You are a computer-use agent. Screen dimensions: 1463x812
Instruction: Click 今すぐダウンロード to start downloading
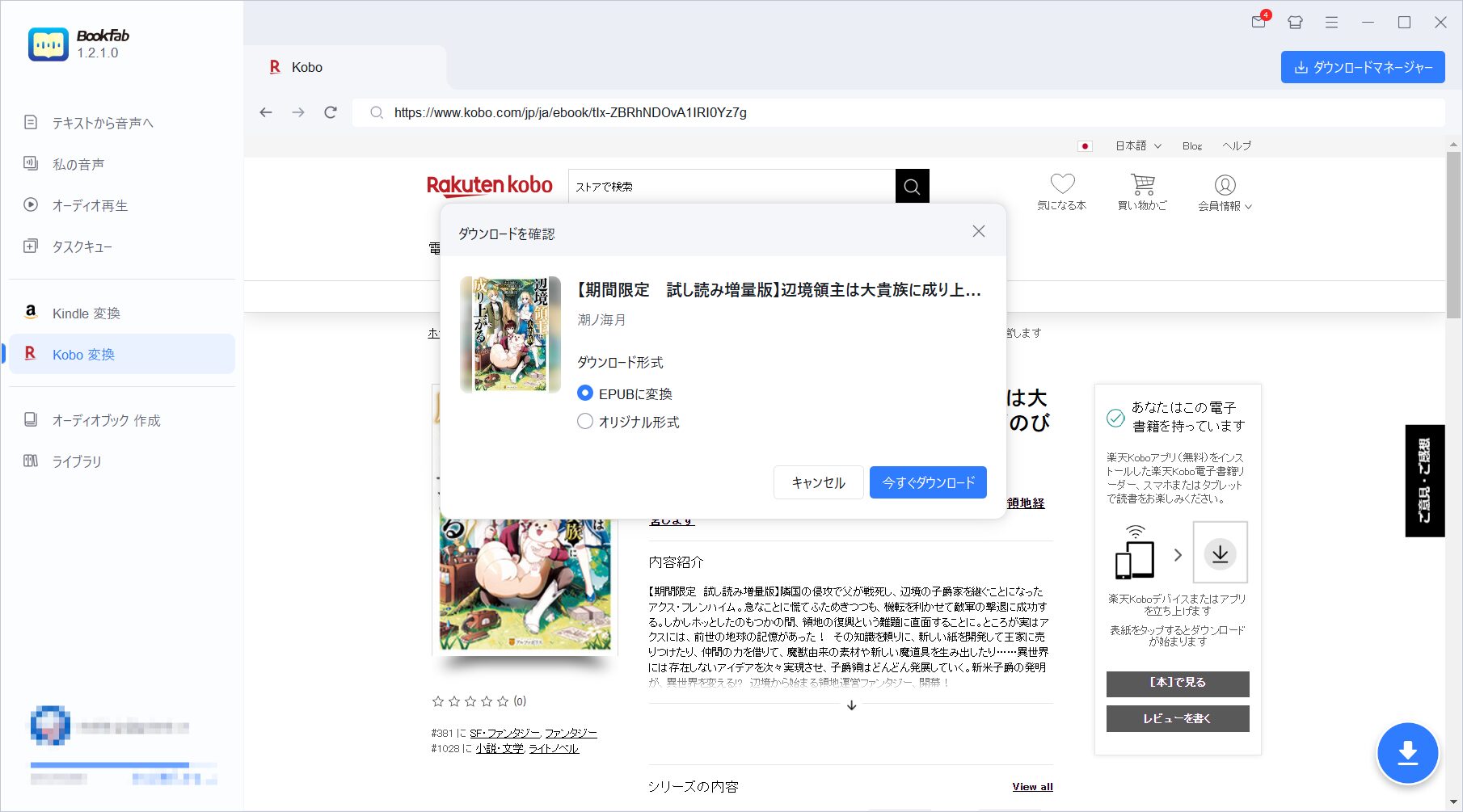tap(927, 482)
